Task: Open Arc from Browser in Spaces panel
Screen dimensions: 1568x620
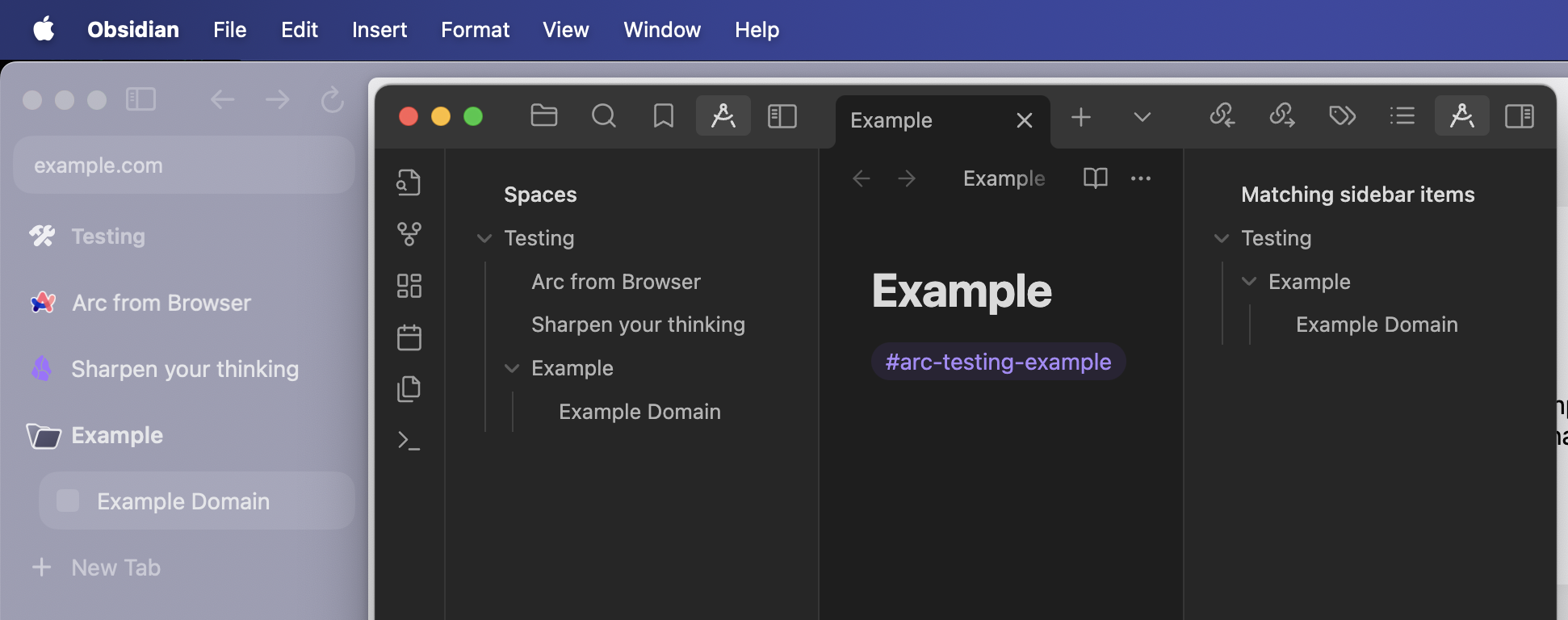Action: pyautogui.click(x=616, y=282)
